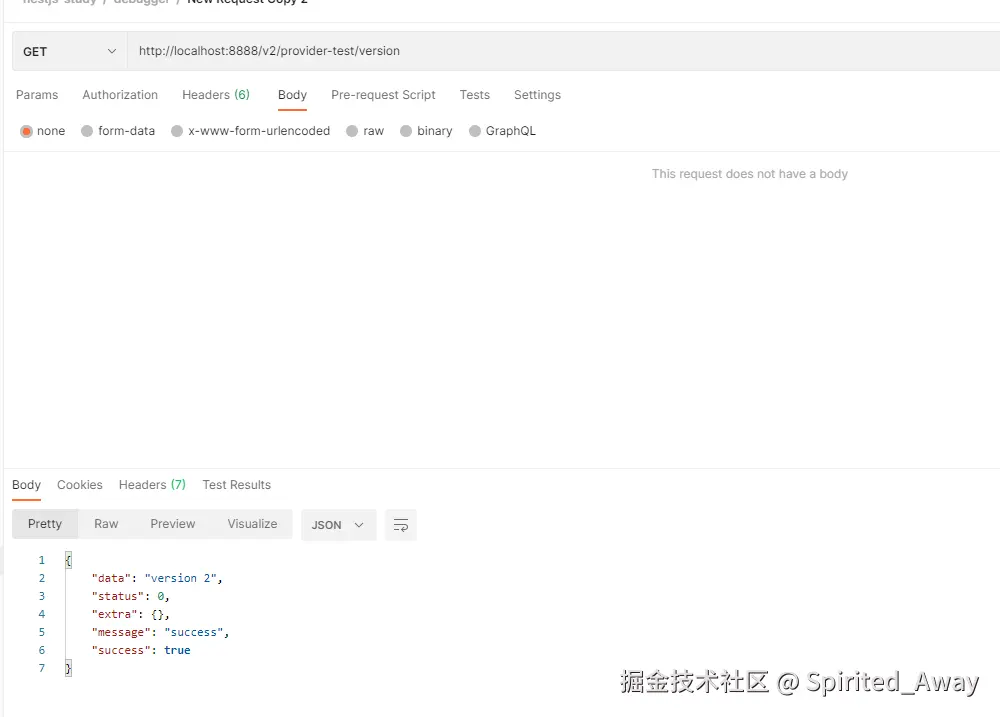This screenshot has width=1000, height=717.
Task: Show response Cookies tab
Action: (x=80, y=485)
